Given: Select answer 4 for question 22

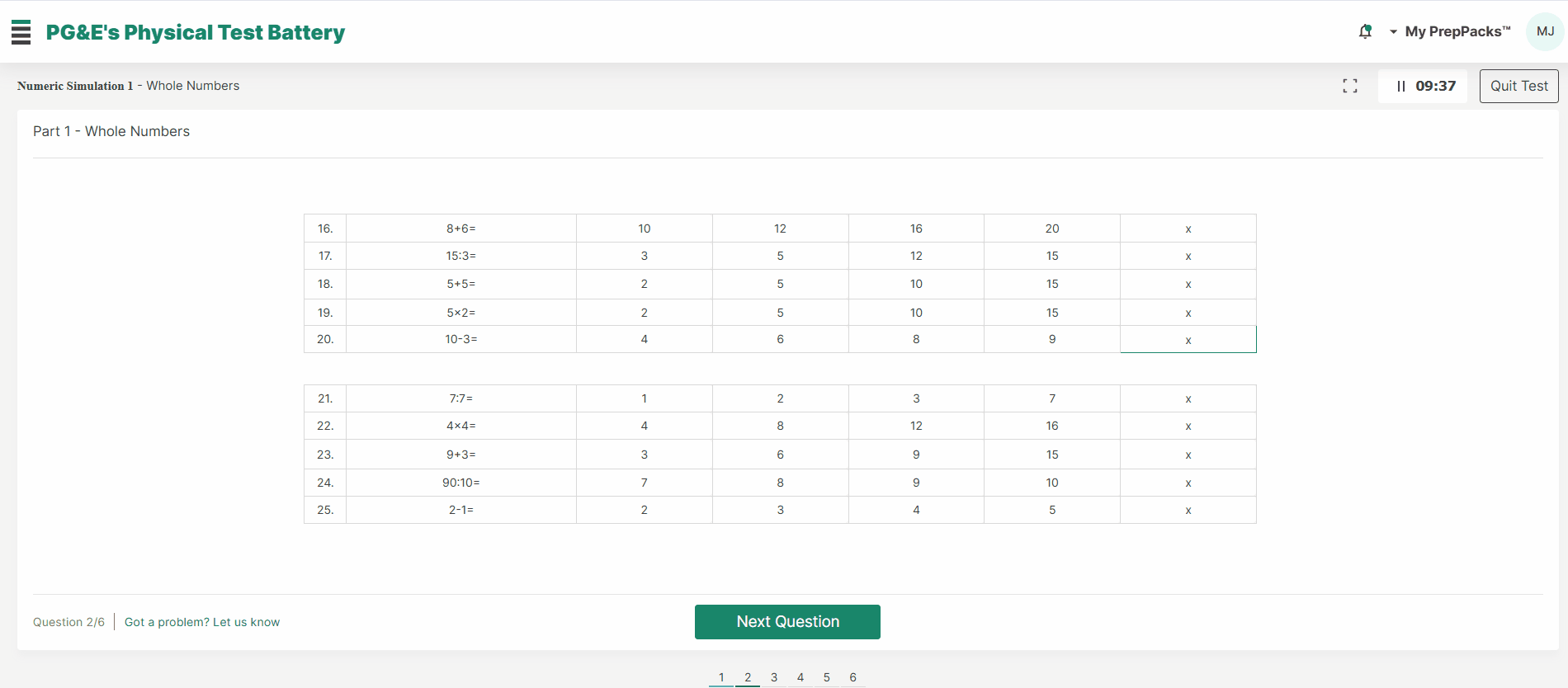Looking at the screenshot, I should coord(645,426).
